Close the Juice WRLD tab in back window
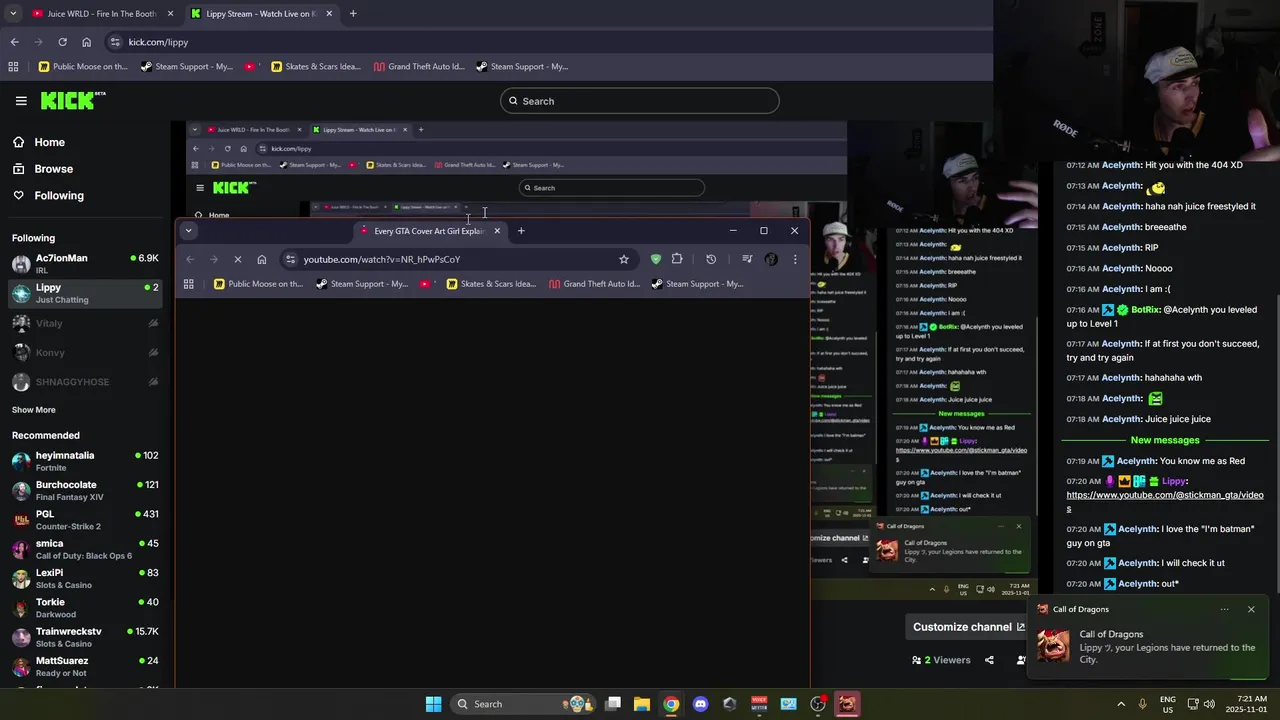This screenshot has width=1280, height=720. coord(170,14)
